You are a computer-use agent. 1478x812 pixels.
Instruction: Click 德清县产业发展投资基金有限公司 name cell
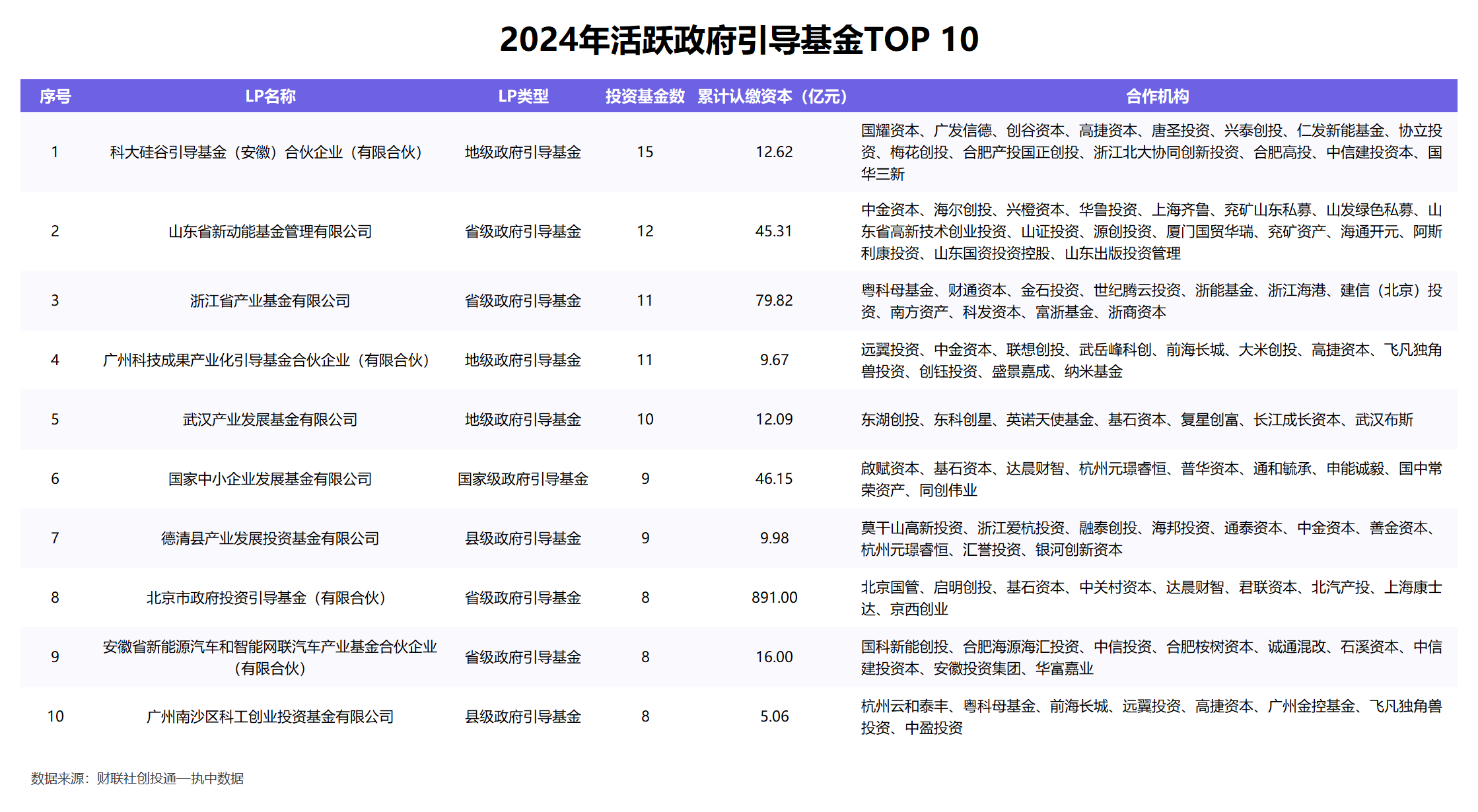click(270, 539)
